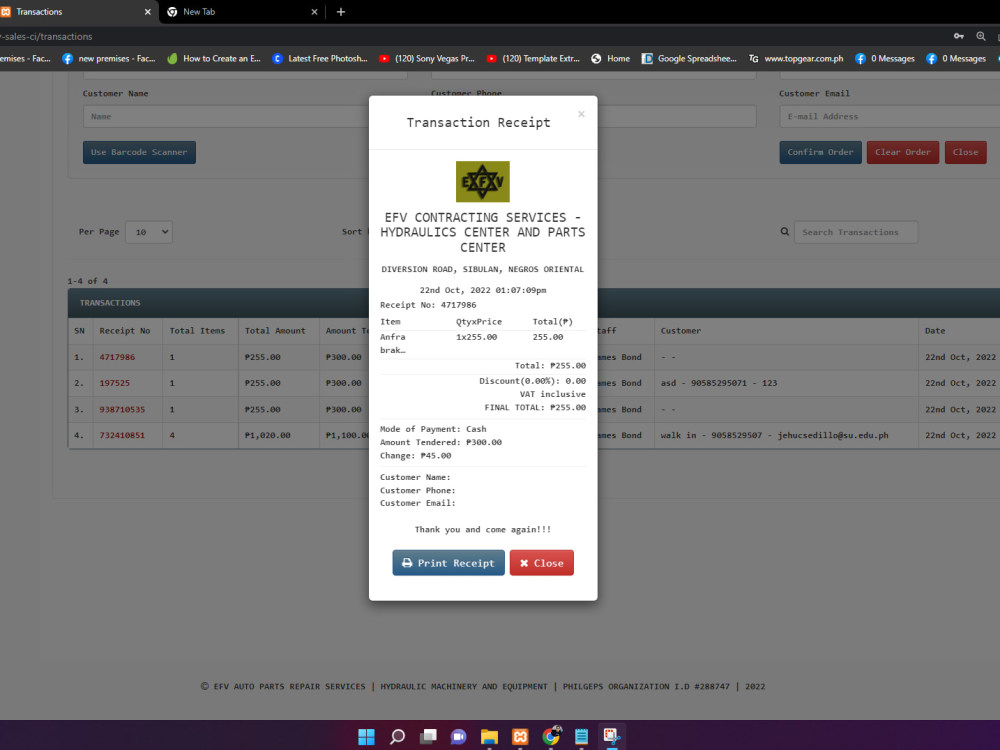
Task: Focus the Search Transactions field
Action: tap(856, 232)
